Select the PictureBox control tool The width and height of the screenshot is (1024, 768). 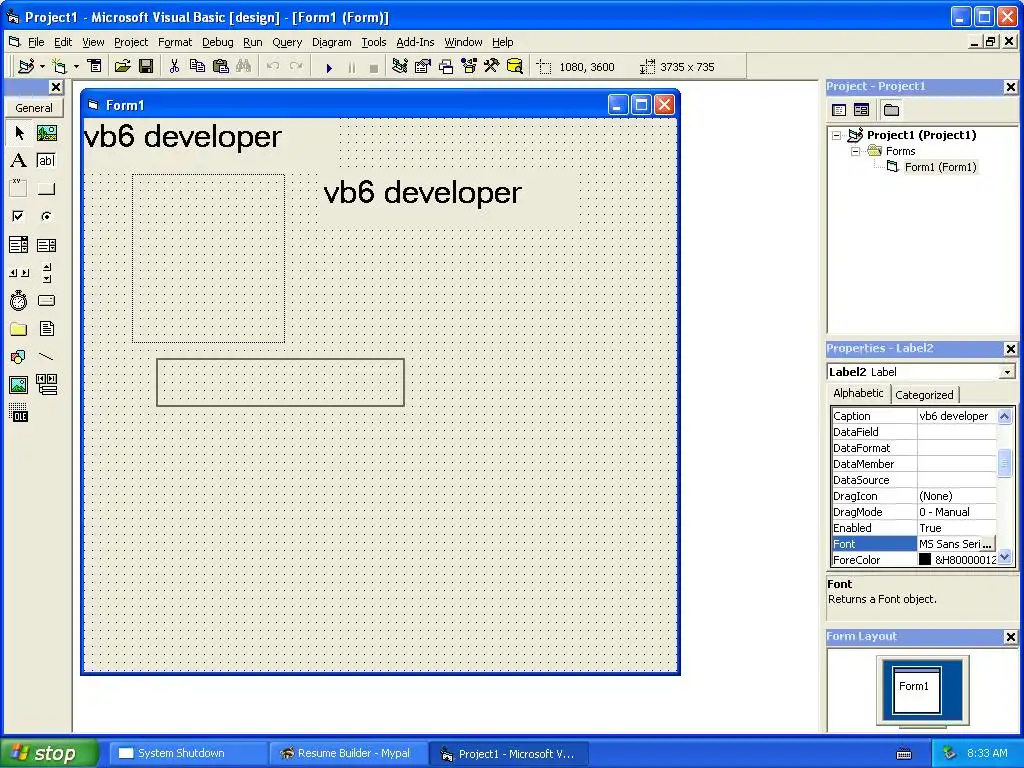coord(46,133)
